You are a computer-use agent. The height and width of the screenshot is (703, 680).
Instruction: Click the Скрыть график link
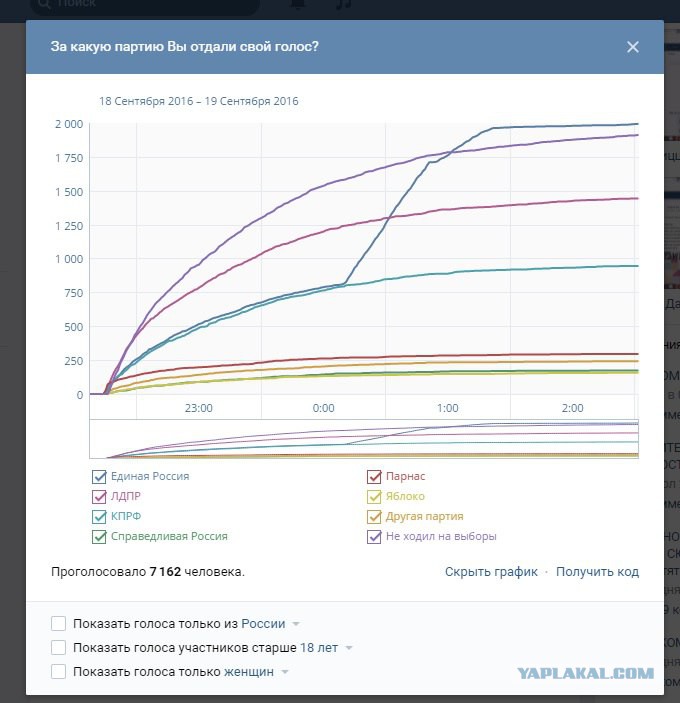[x=491, y=572]
